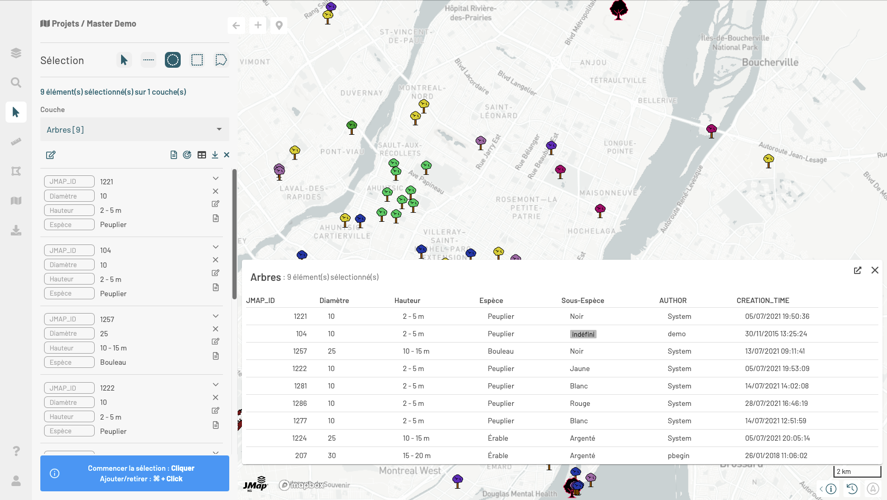
Task: Click the map zoom-in plus button
Action: (x=258, y=25)
